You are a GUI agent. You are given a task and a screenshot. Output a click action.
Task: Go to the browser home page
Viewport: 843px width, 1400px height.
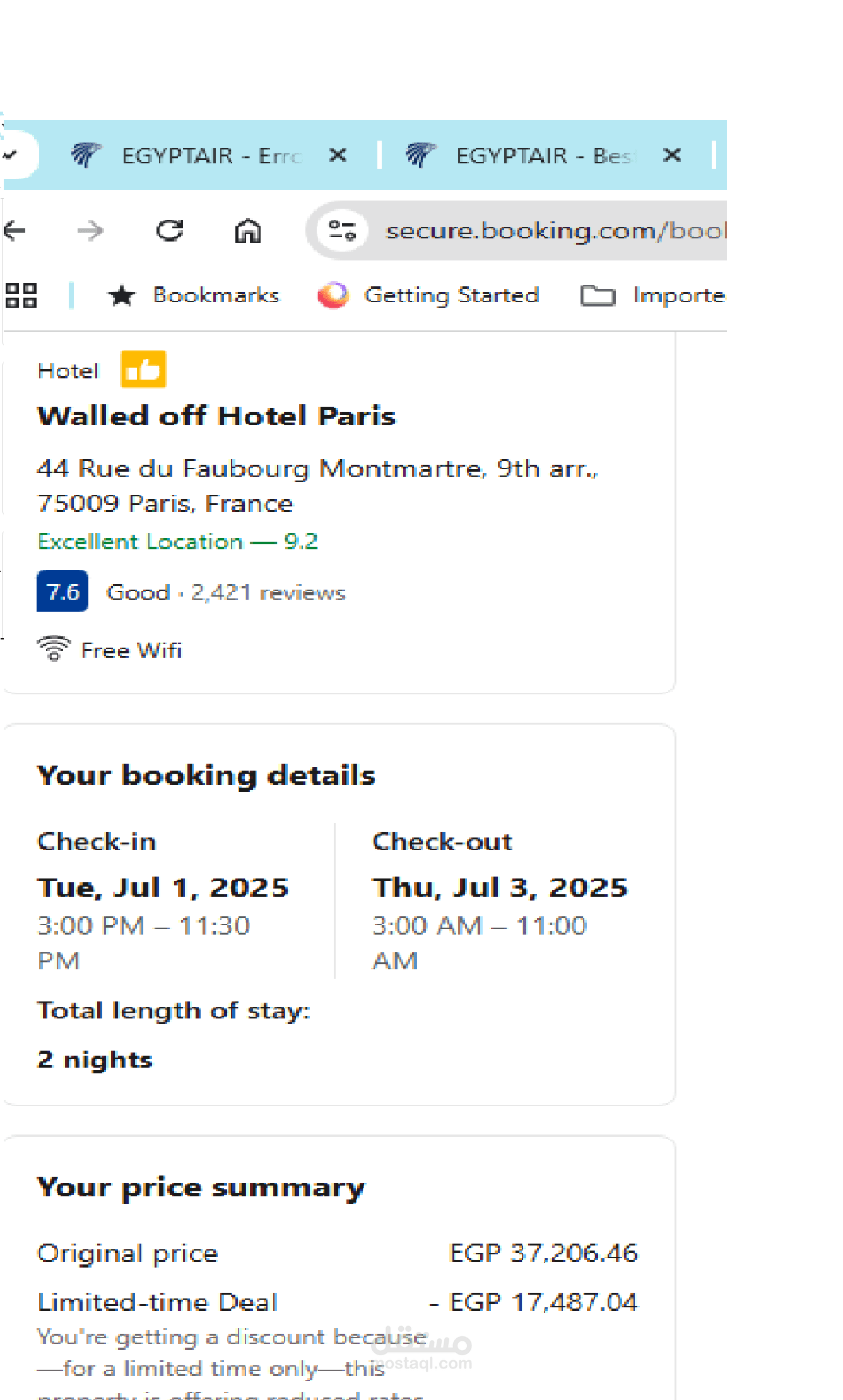coord(247,231)
